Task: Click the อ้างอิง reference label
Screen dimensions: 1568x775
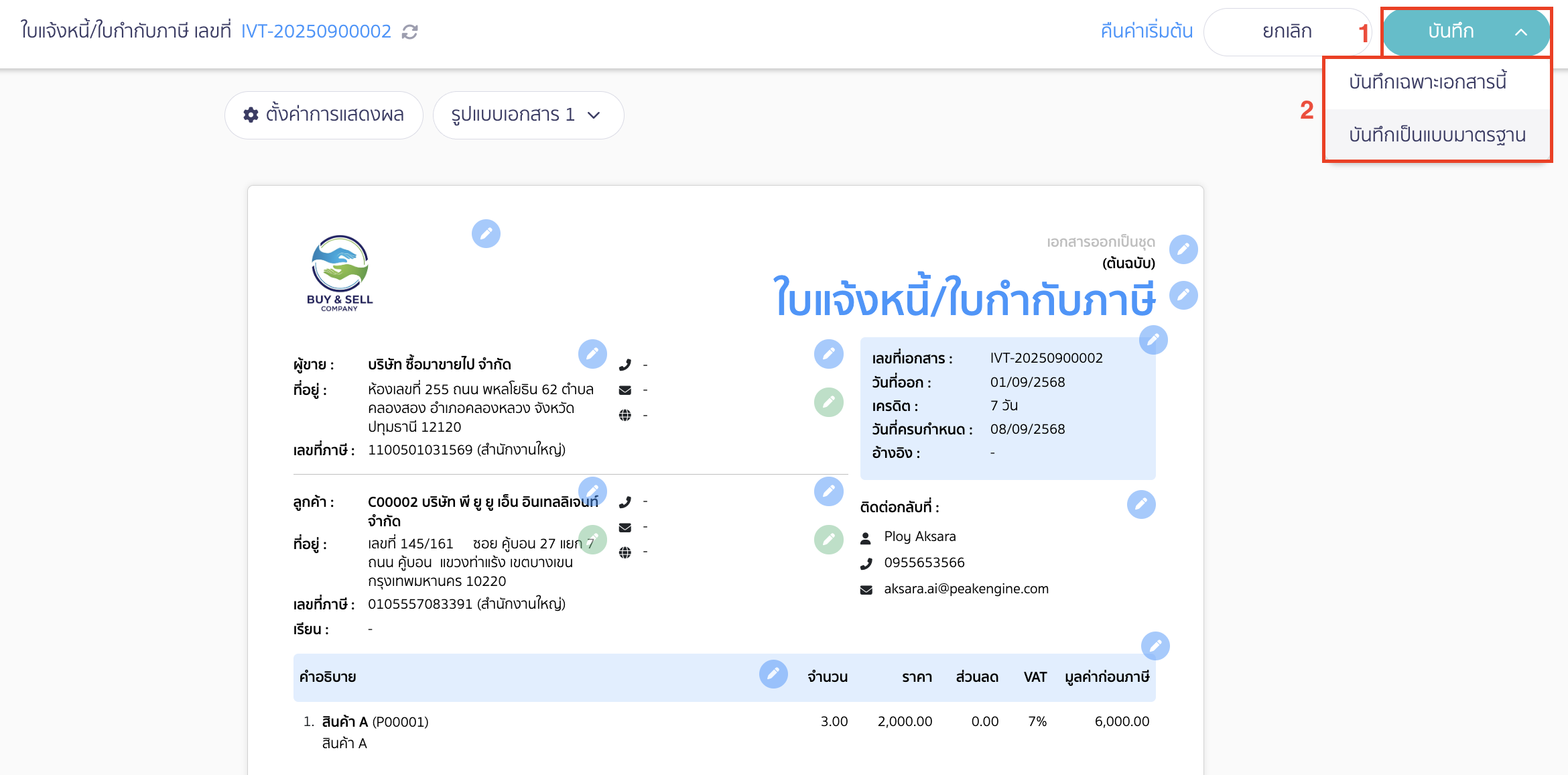Action: (896, 453)
